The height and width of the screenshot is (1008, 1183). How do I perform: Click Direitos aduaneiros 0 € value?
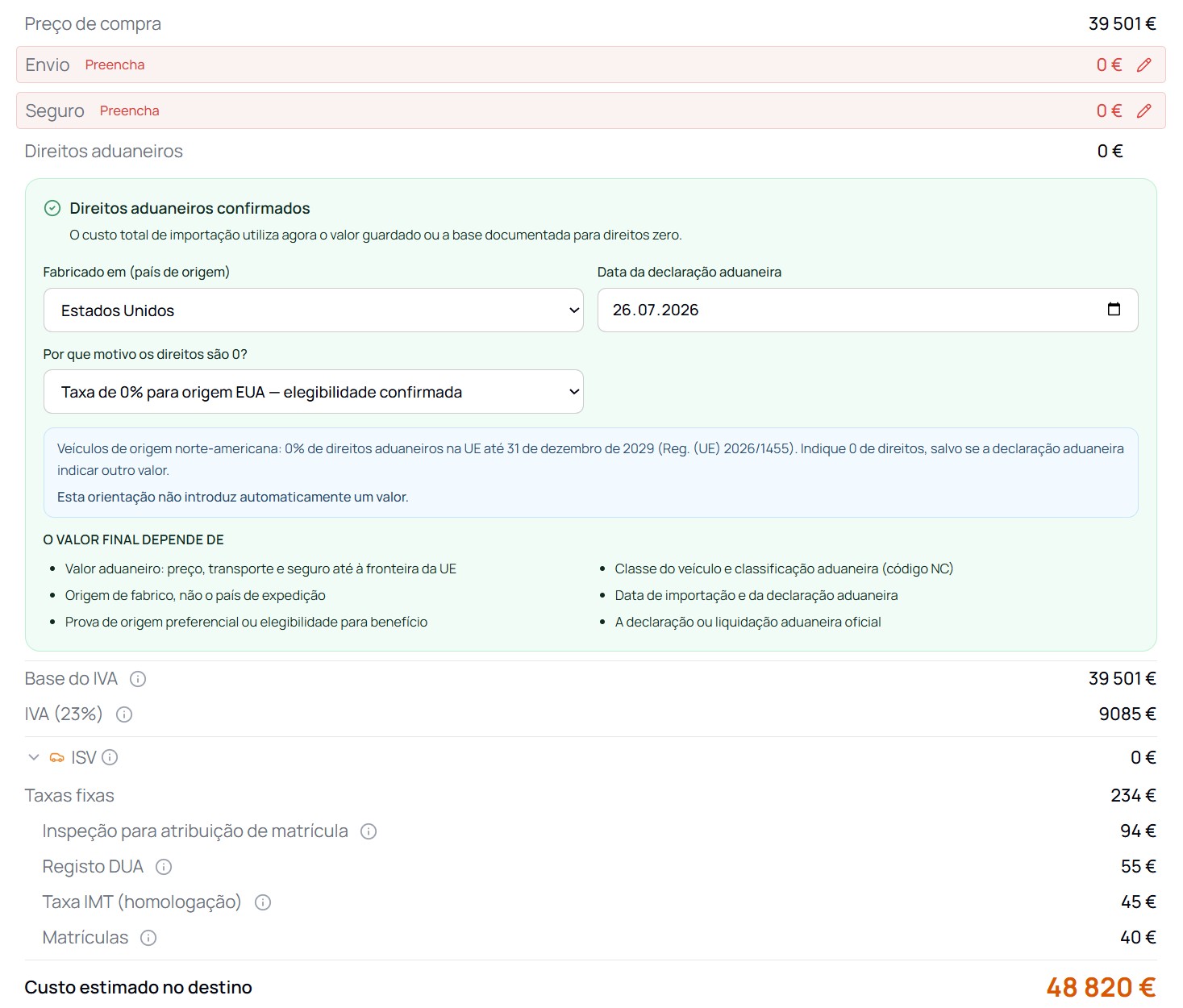[1110, 152]
